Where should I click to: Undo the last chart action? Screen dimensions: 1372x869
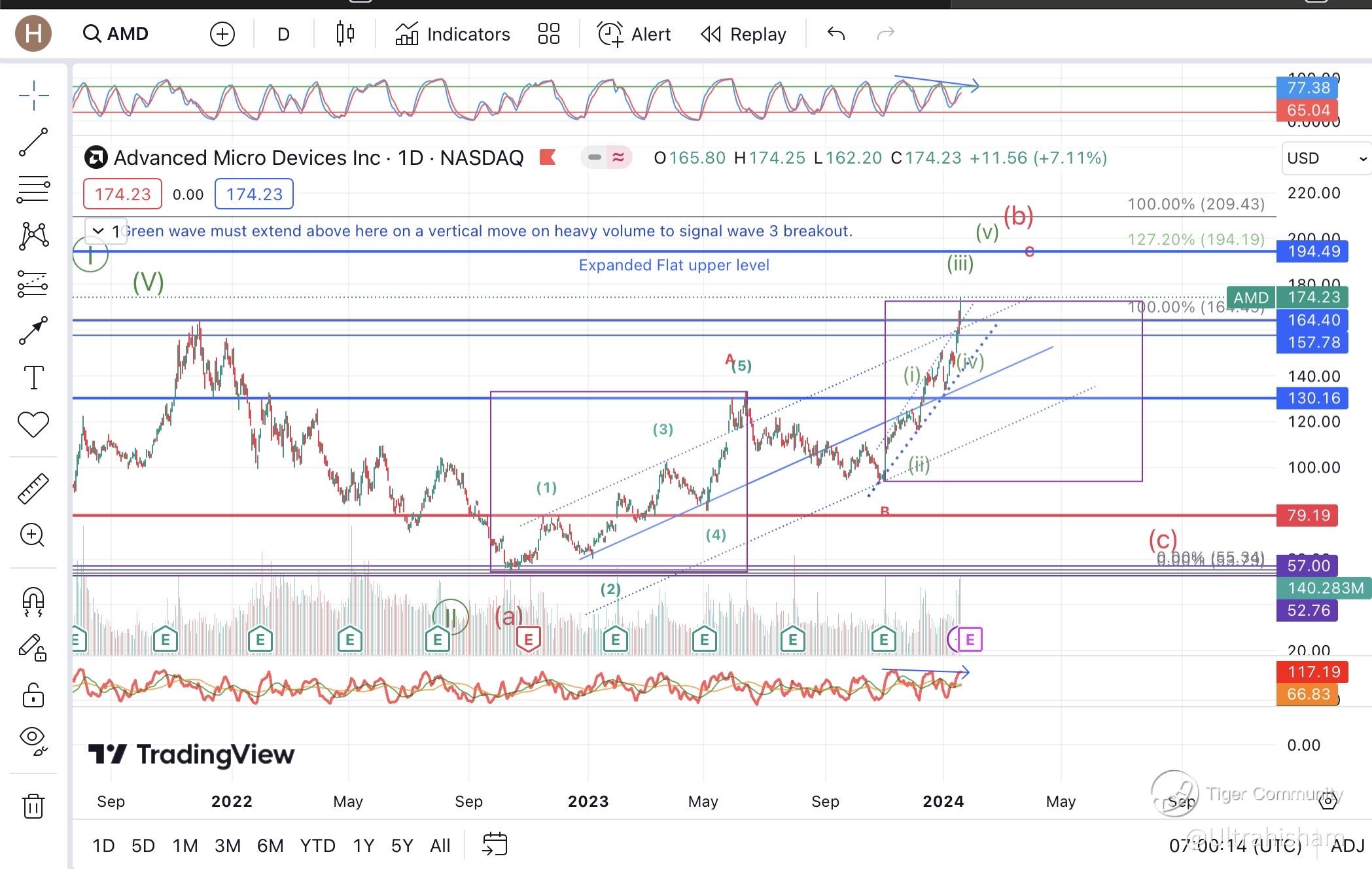click(836, 33)
